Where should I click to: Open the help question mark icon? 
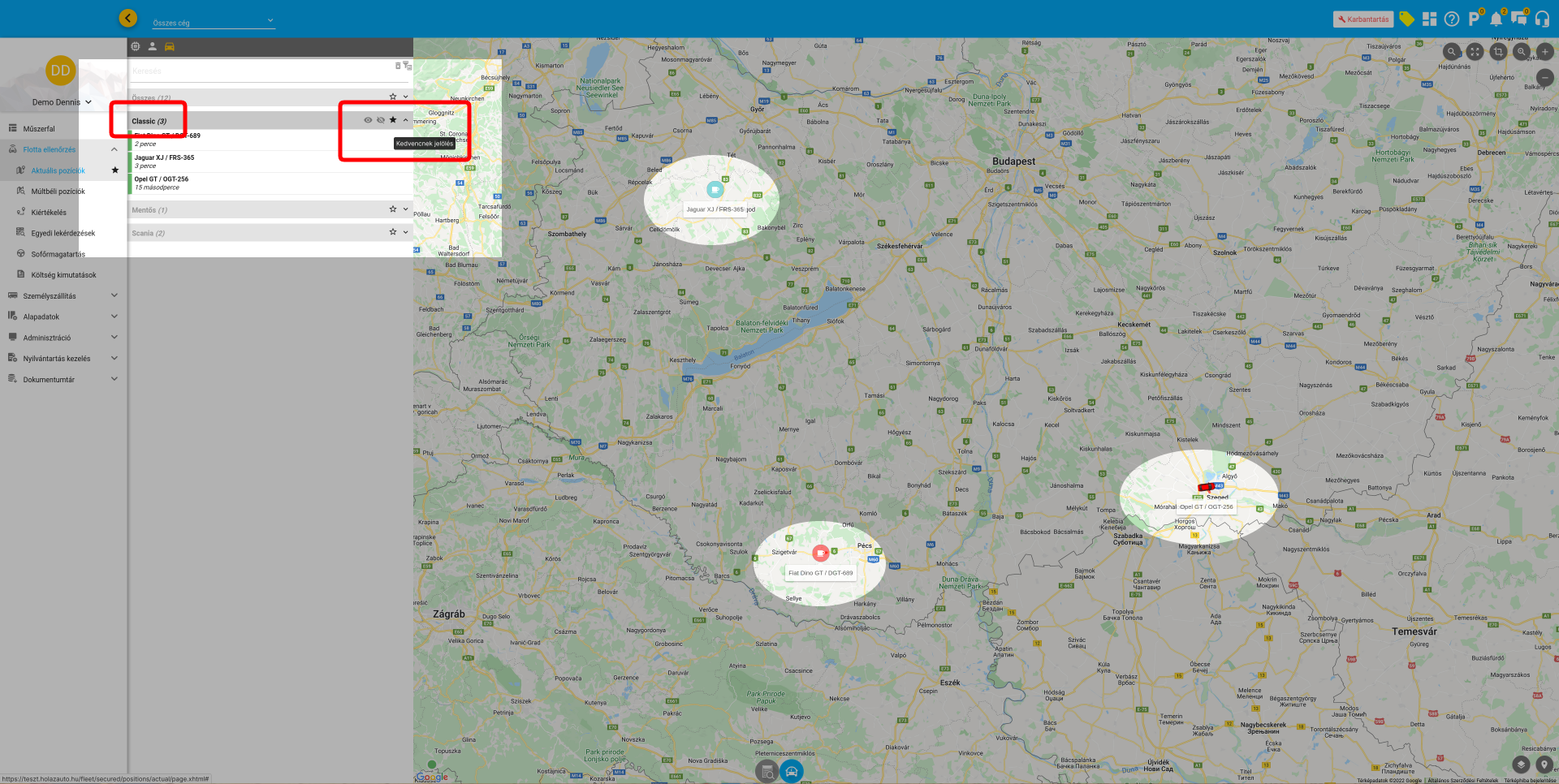tap(1452, 19)
